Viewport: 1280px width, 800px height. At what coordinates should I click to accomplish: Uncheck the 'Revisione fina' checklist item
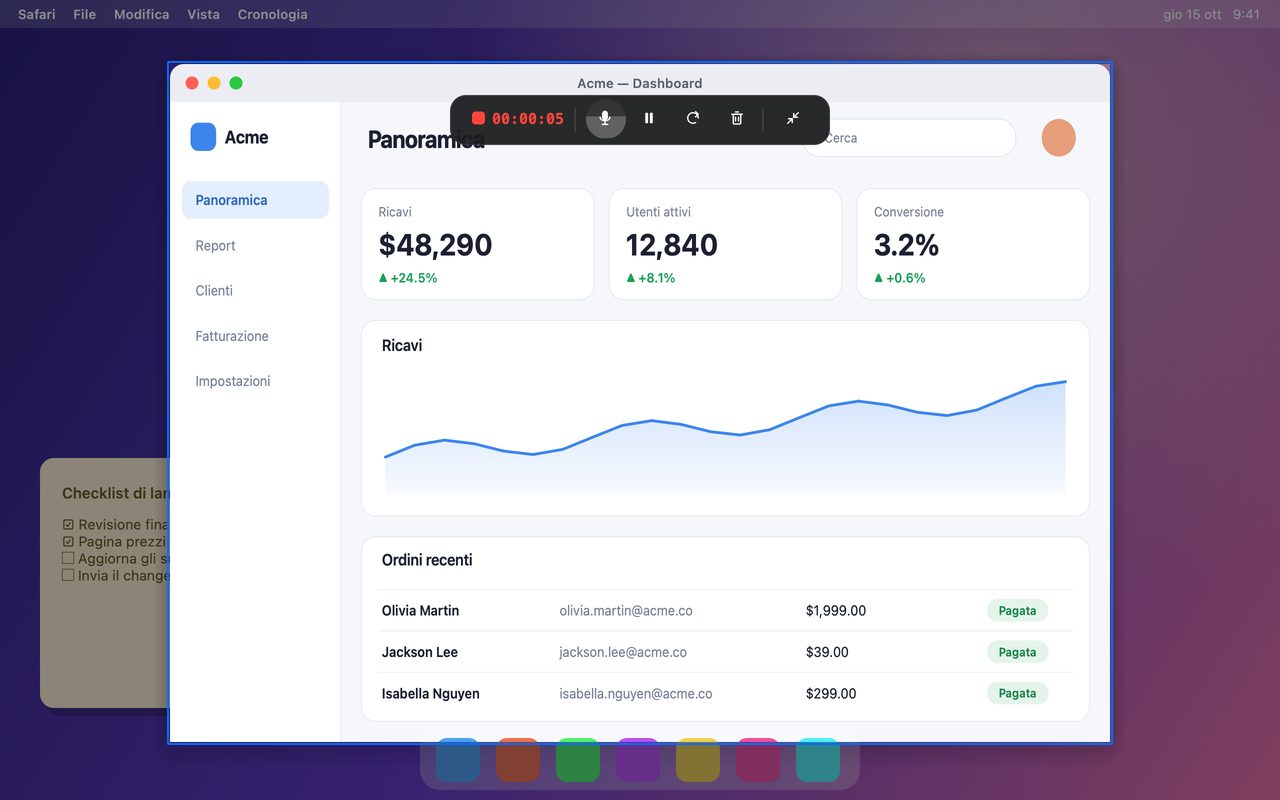pos(68,525)
